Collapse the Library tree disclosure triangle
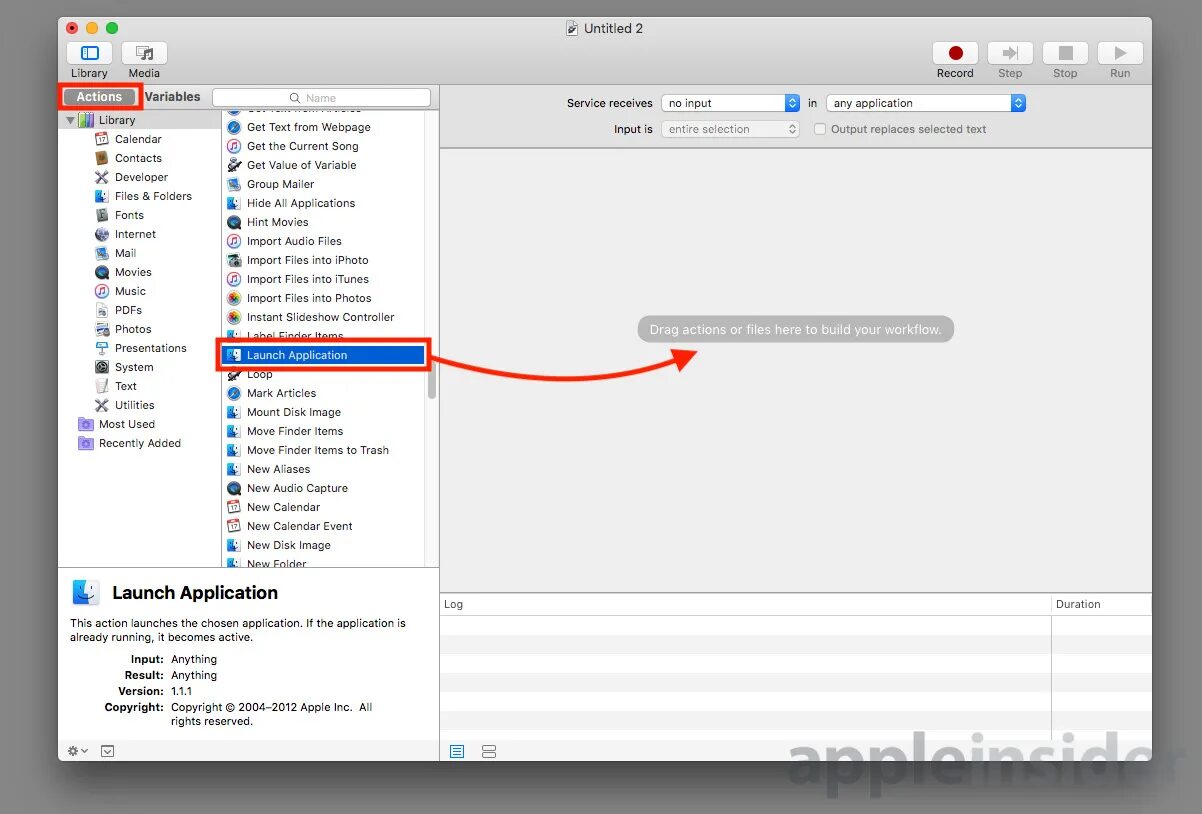 [71, 120]
